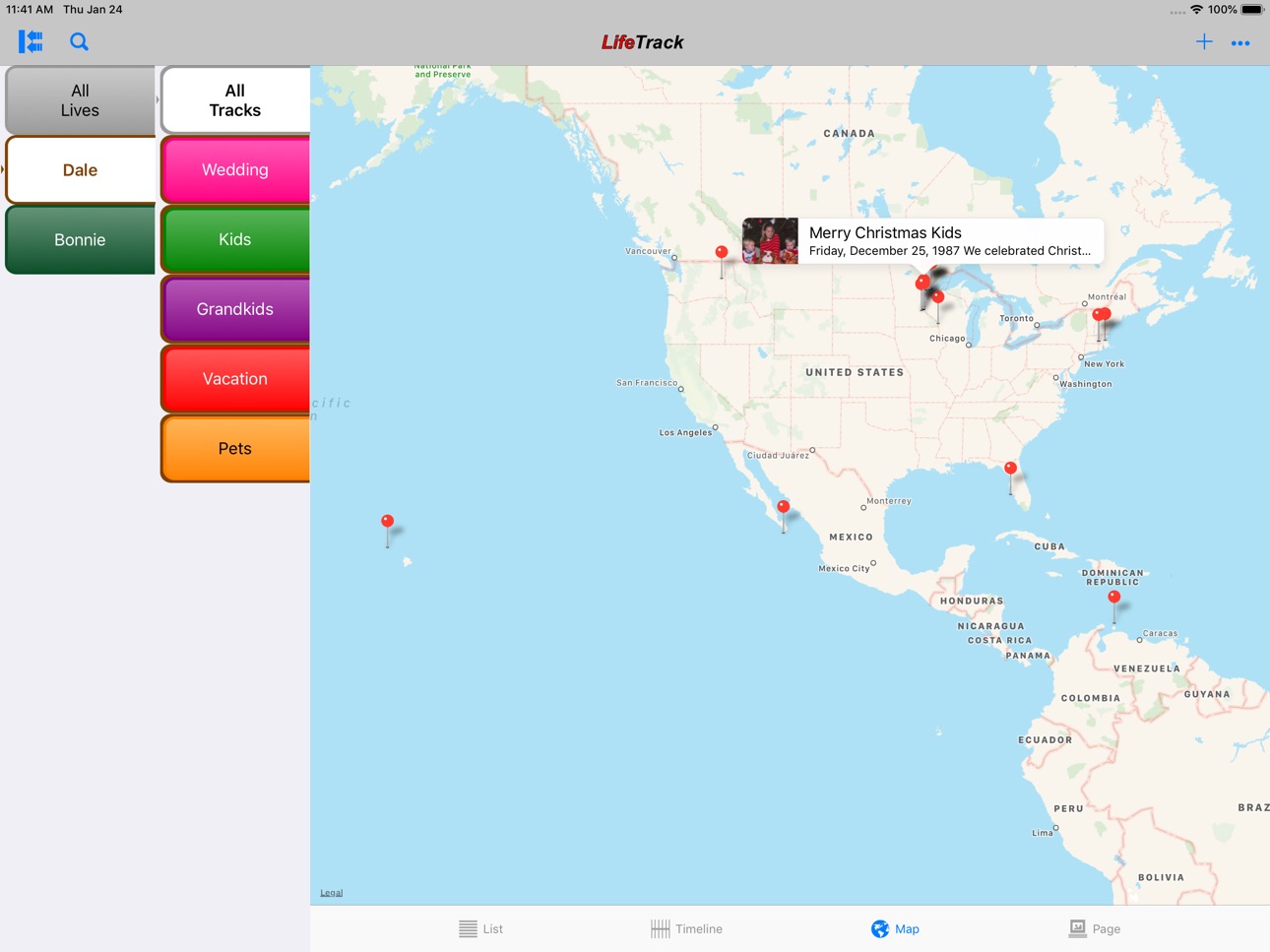Screen dimensions: 1270x952
Task: Open the Merry Christmas Kids photo thumbnail
Action: [x=770, y=241]
